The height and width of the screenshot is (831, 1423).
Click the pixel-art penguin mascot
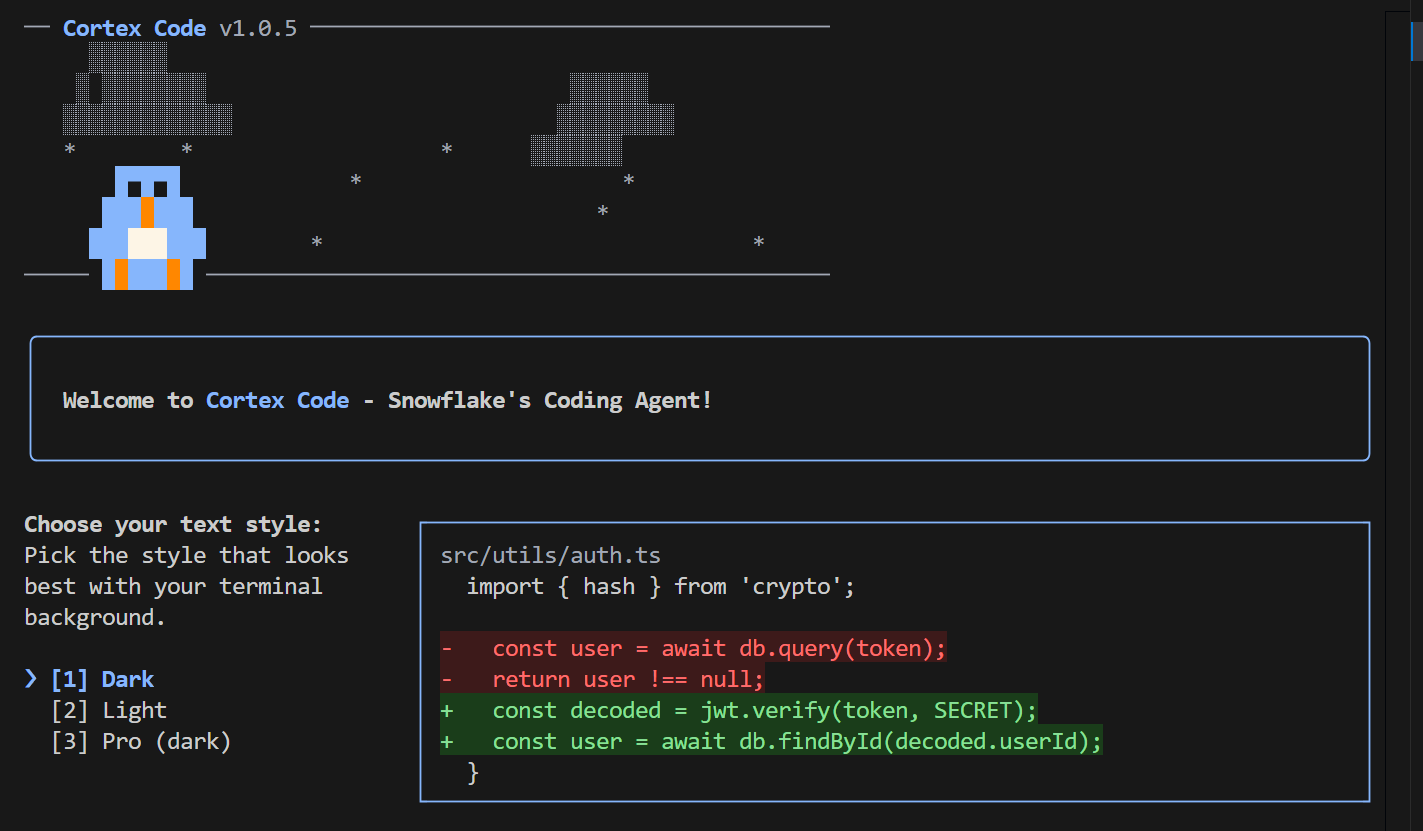[x=147, y=230]
